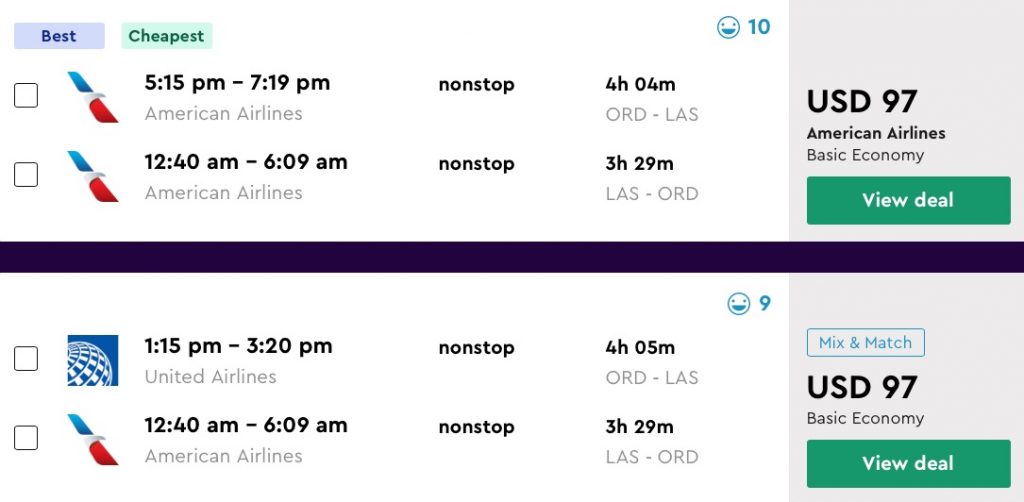Select checkbox for first result's 12:40 am return

tap(26, 175)
